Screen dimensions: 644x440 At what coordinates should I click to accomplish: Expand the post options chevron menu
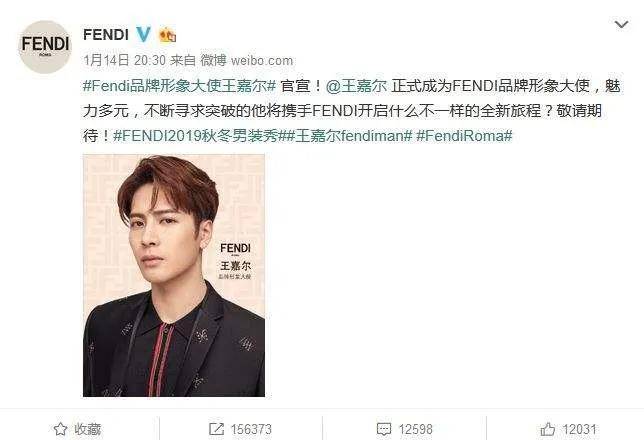[621, 25]
